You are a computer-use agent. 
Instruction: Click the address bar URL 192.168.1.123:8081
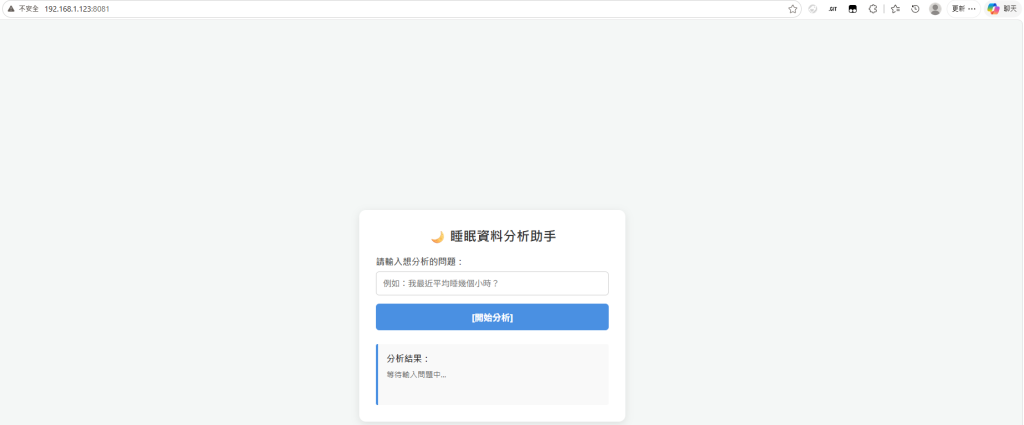[x=76, y=9]
